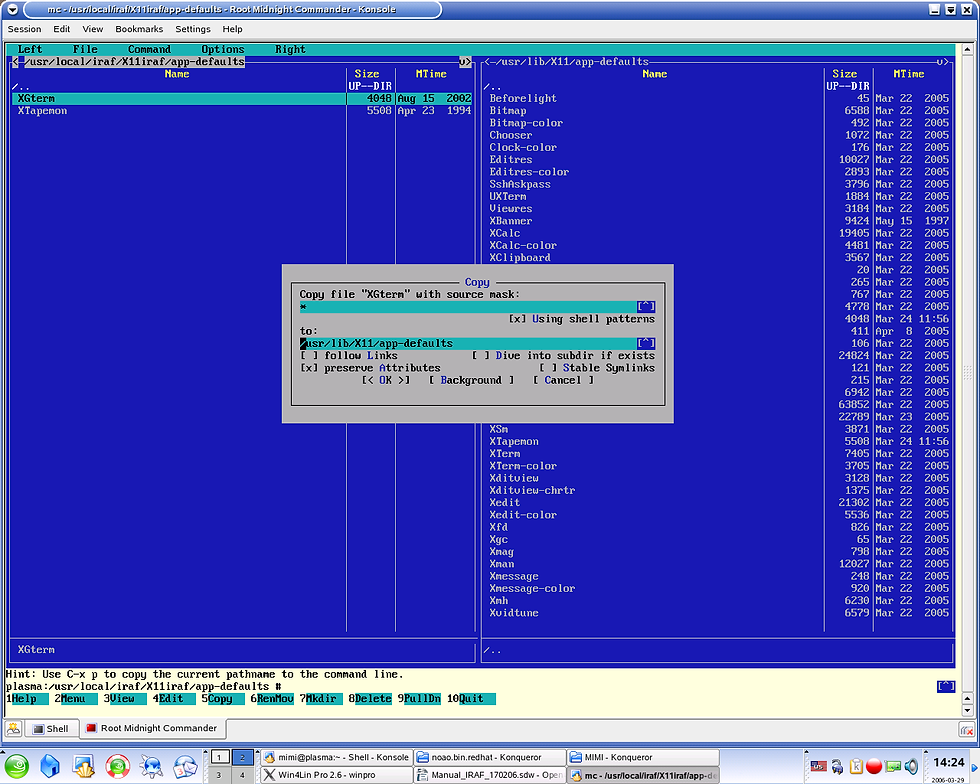Confirm the copy with the OK button
The image size is (980, 784).
coord(386,380)
